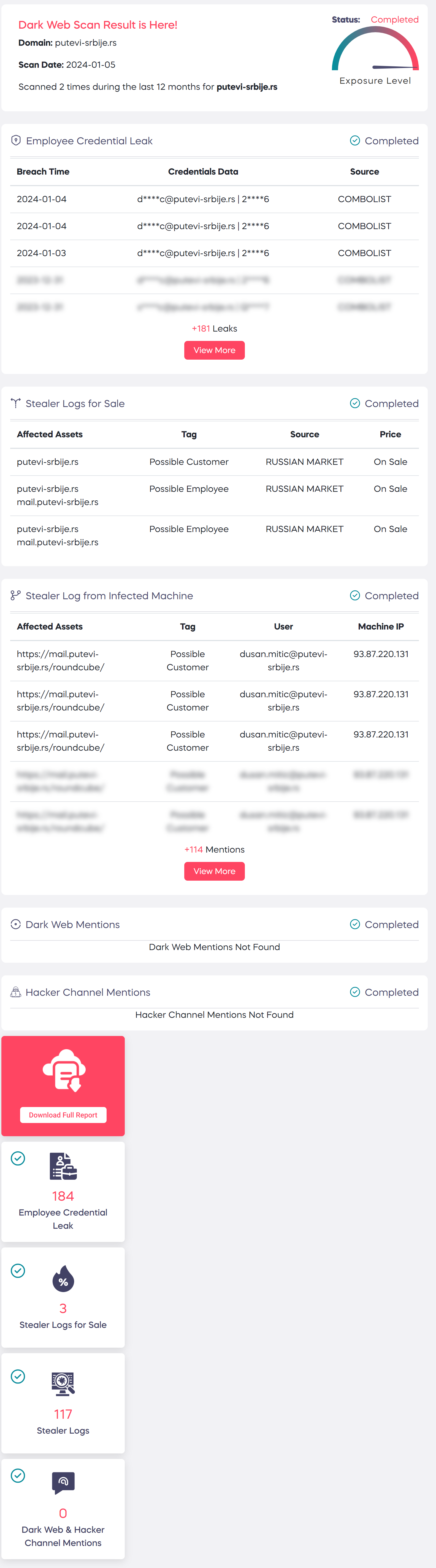436x1568 pixels.
Task: Click the +114 Mentions count text
Action: (214, 850)
